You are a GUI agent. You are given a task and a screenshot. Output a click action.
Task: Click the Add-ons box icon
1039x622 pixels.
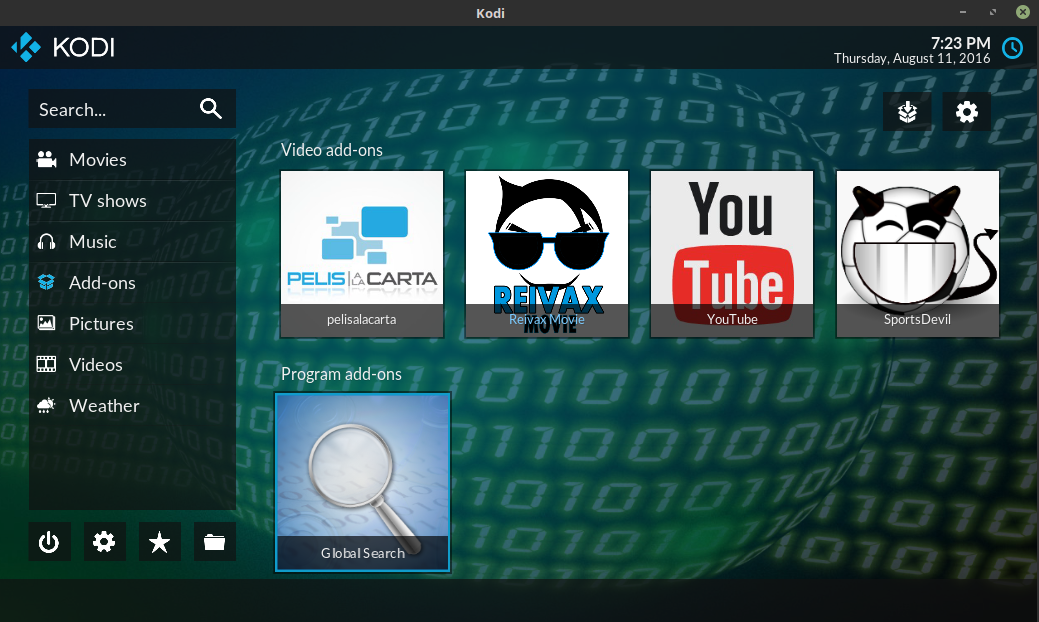46,282
